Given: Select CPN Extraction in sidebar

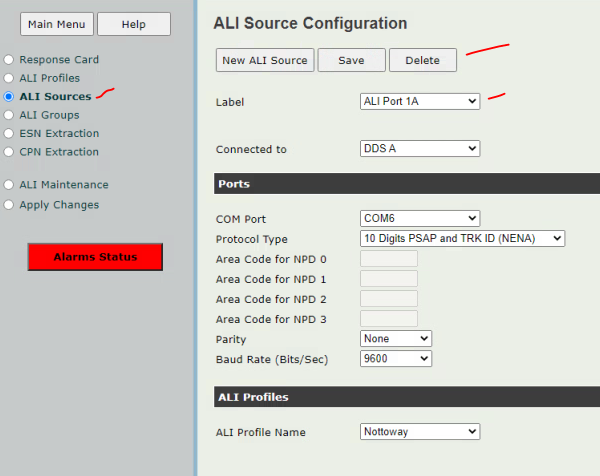Looking at the screenshot, I should click(8, 152).
